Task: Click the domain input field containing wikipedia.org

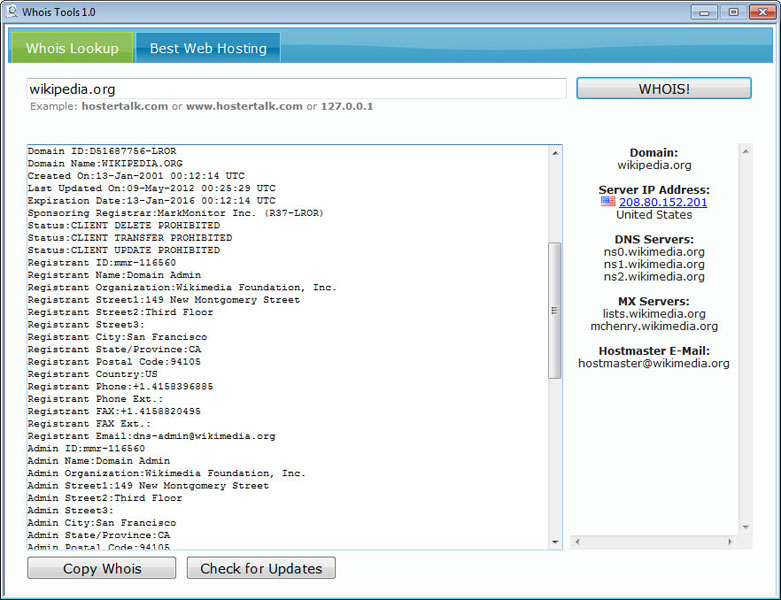Action: click(x=296, y=89)
